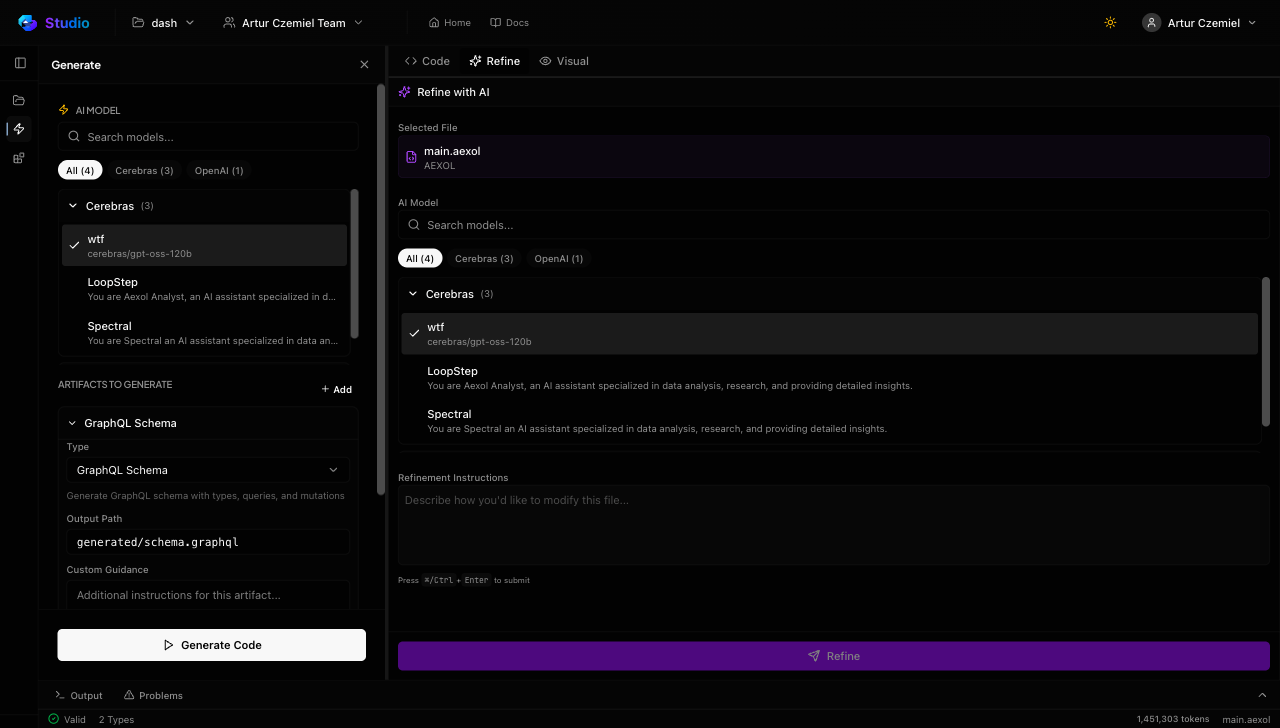
Task: Open the files folder icon in sidebar
Action: (x=19, y=100)
